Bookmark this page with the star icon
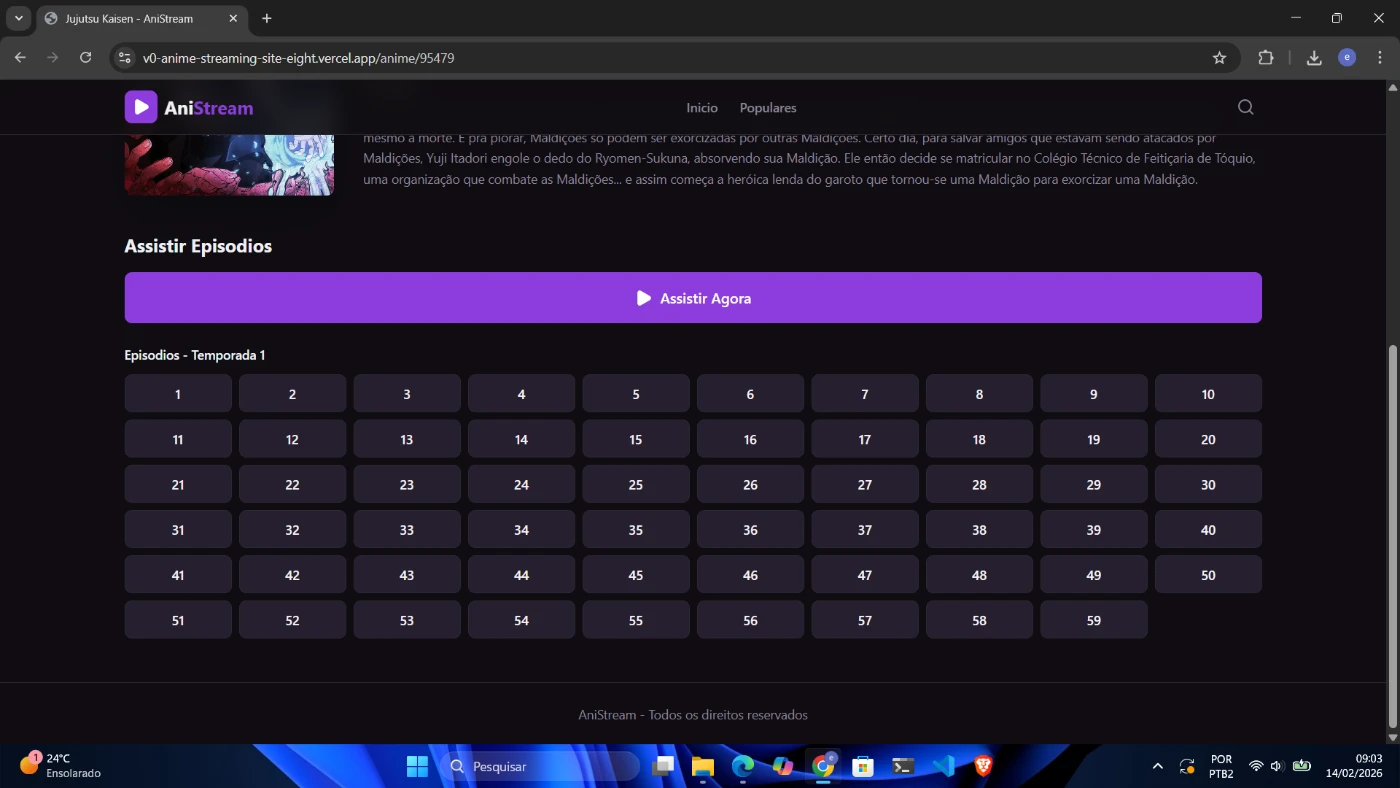 [1219, 58]
